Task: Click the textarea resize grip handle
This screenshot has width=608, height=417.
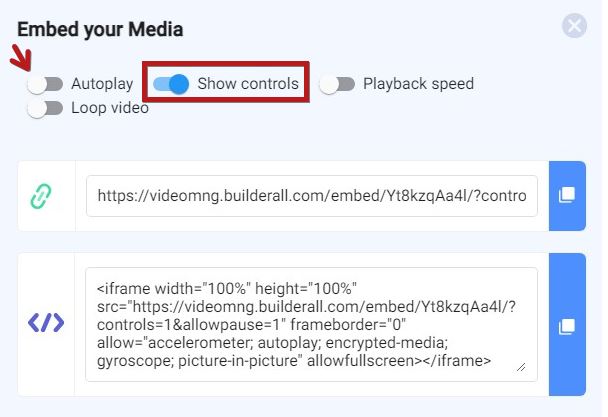Action: tap(521, 367)
